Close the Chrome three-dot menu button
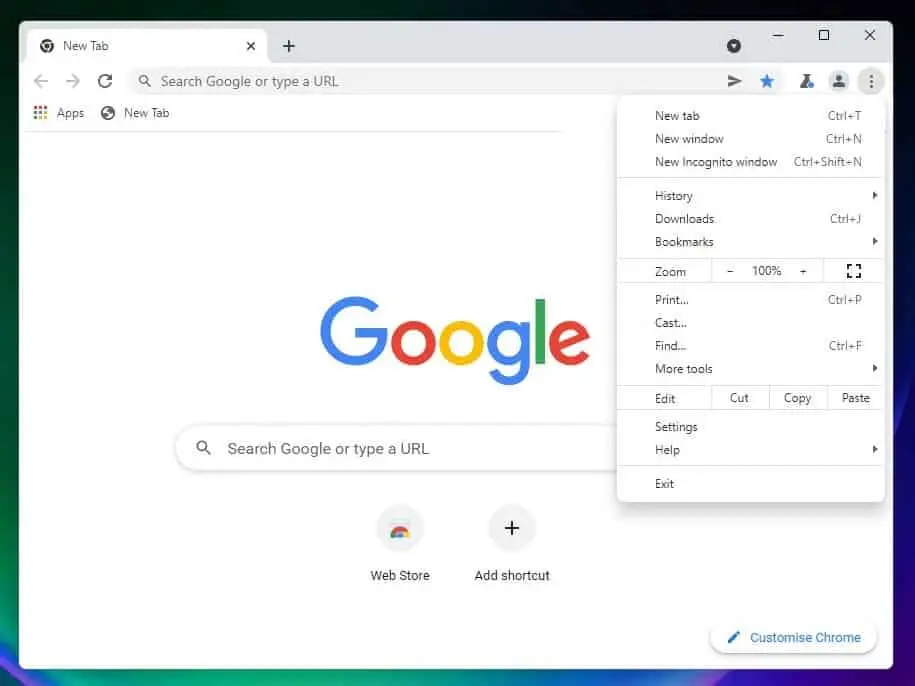This screenshot has height=686, width=915. [x=871, y=81]
